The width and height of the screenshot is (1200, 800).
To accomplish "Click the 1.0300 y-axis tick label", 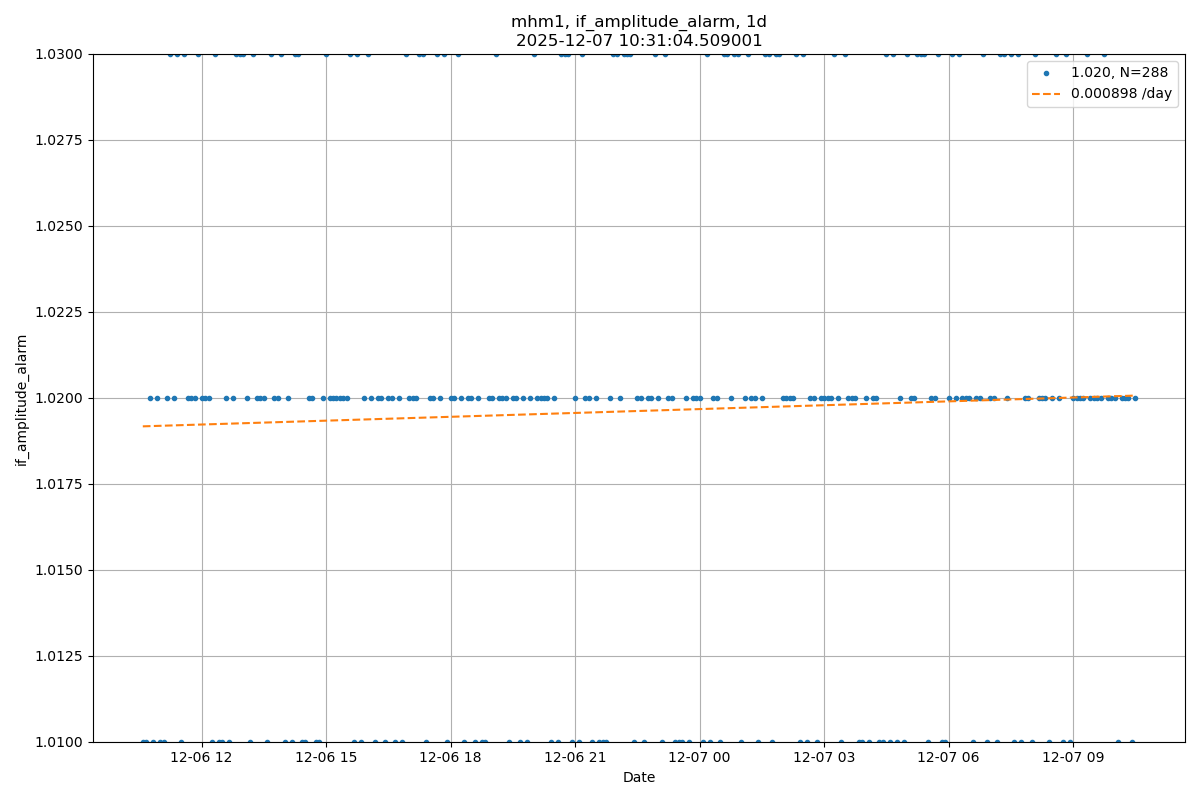I will coord(62,54).
